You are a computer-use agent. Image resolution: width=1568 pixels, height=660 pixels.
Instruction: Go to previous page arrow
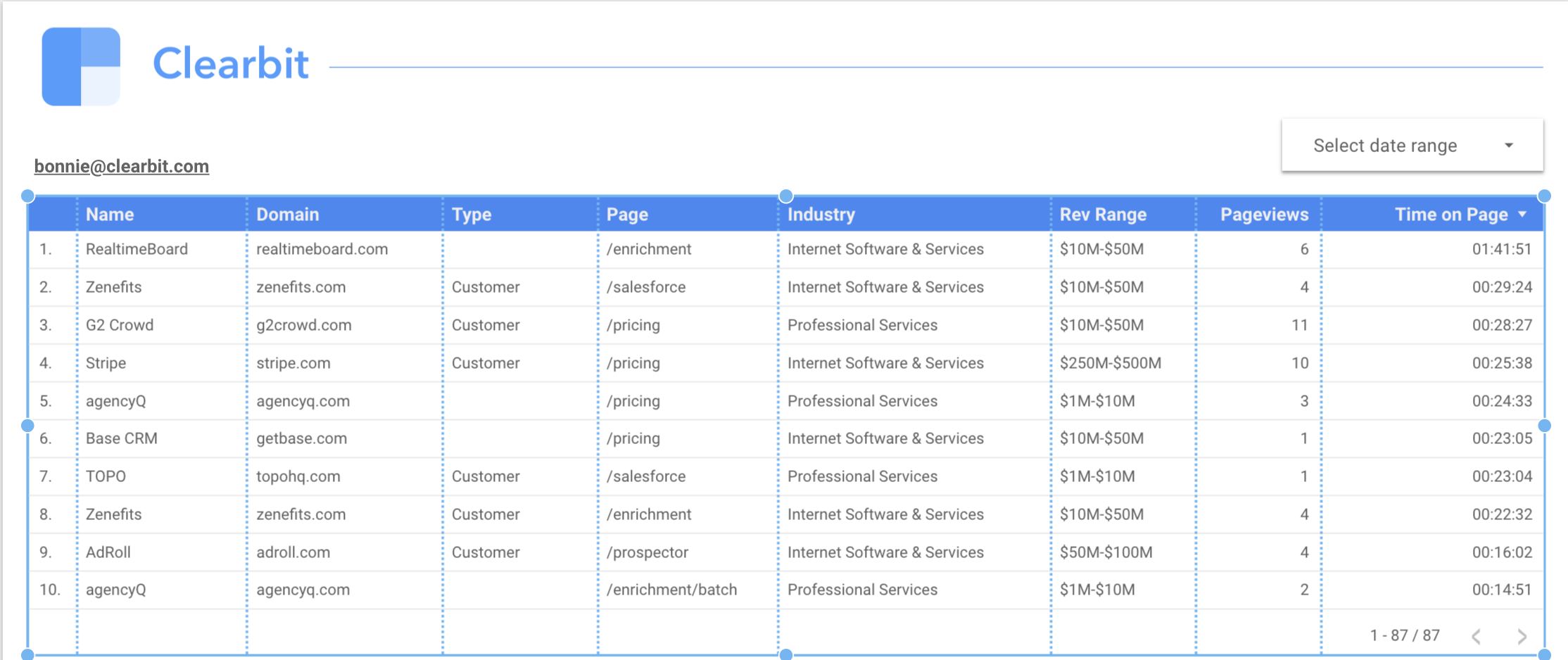point(1477,636)
